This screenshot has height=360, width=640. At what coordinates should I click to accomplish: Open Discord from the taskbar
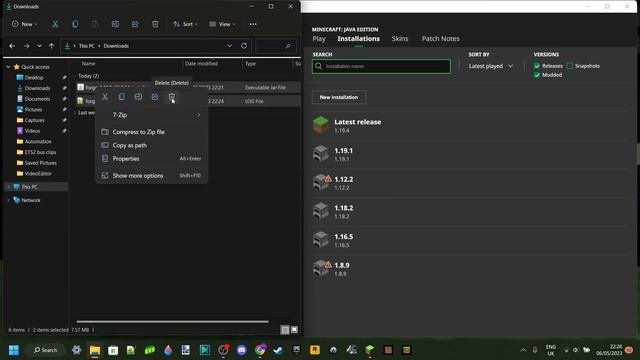242,350
